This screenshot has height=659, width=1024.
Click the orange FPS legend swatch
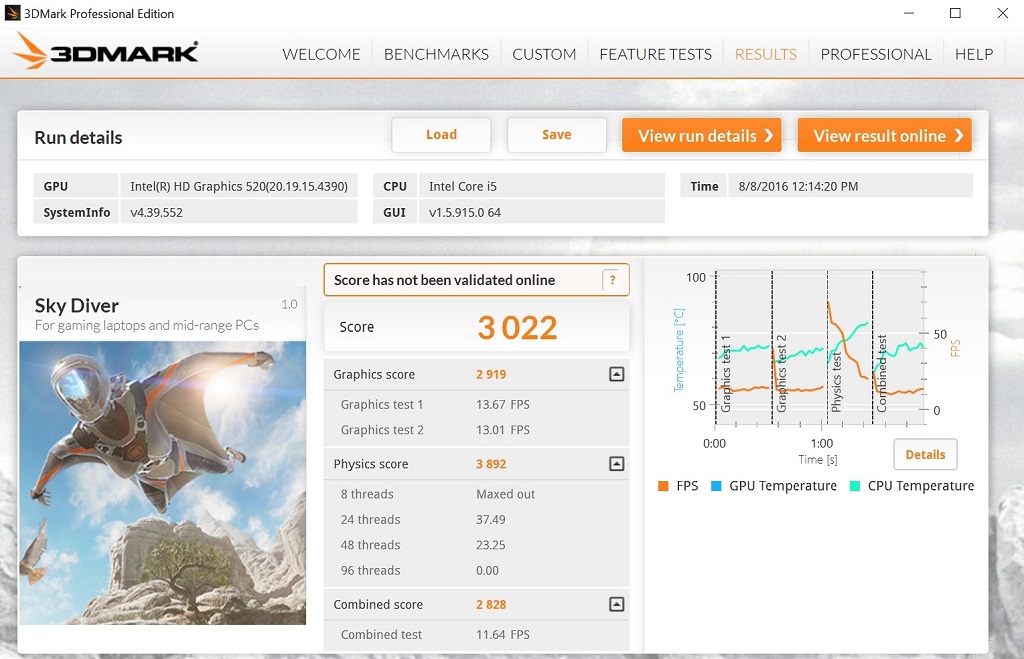point(664,486)
